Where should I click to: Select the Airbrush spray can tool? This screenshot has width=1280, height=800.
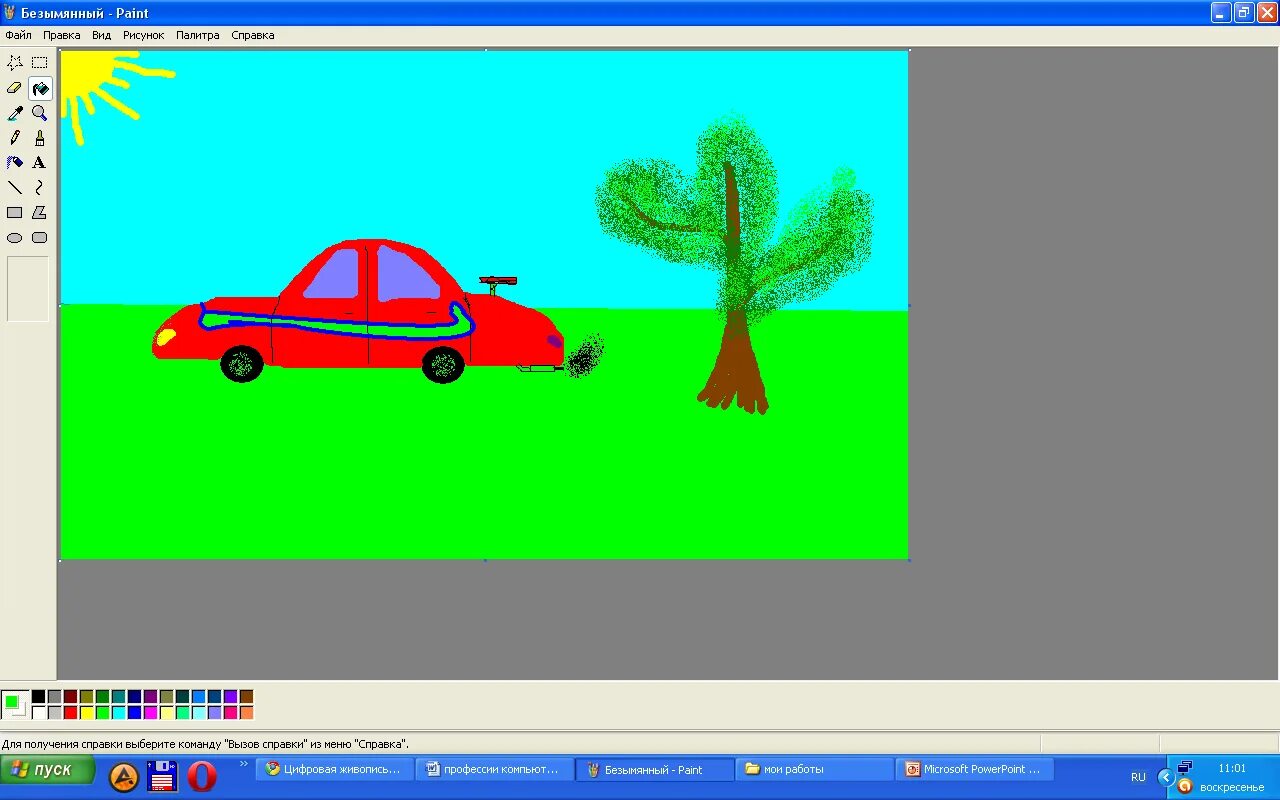(15, 163)
